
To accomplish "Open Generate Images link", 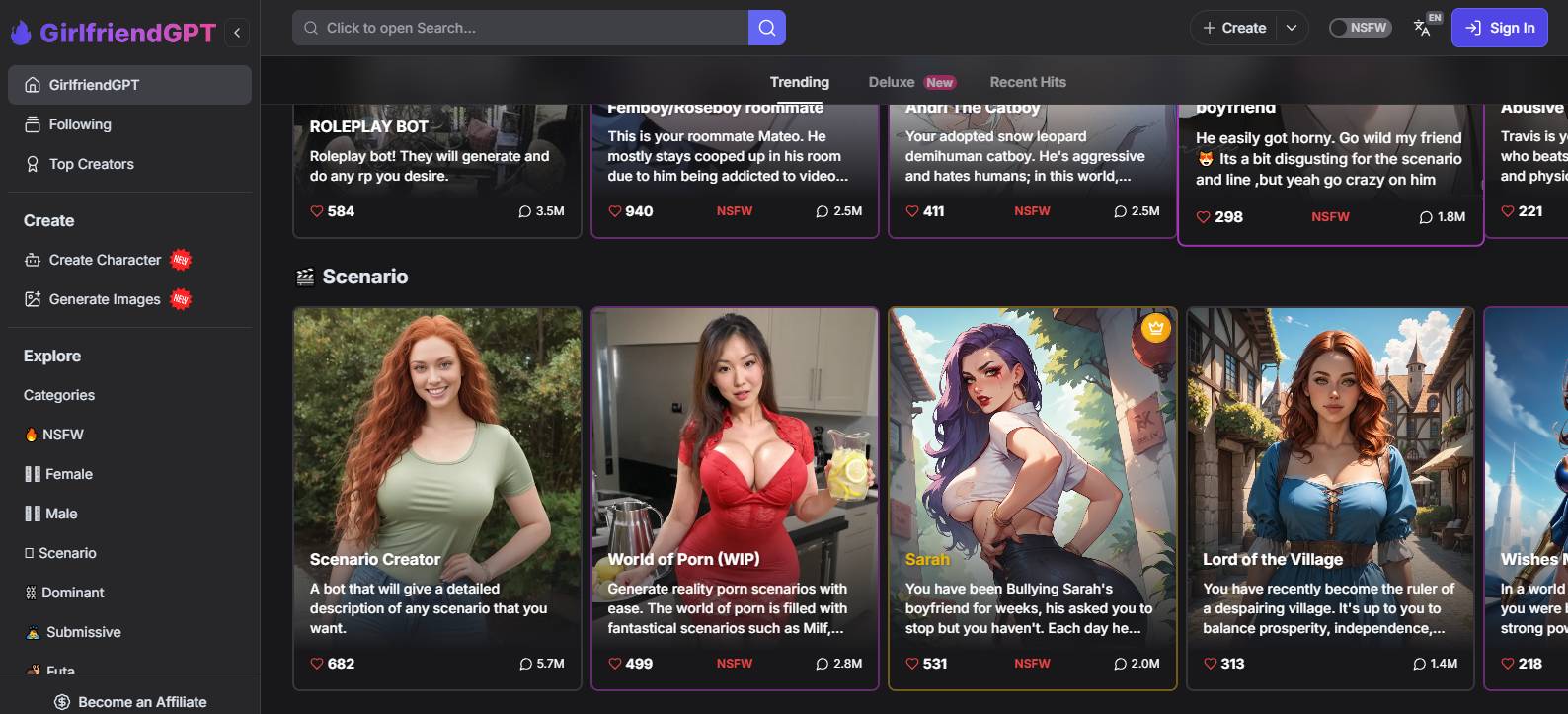I will [x=129, y=299].
